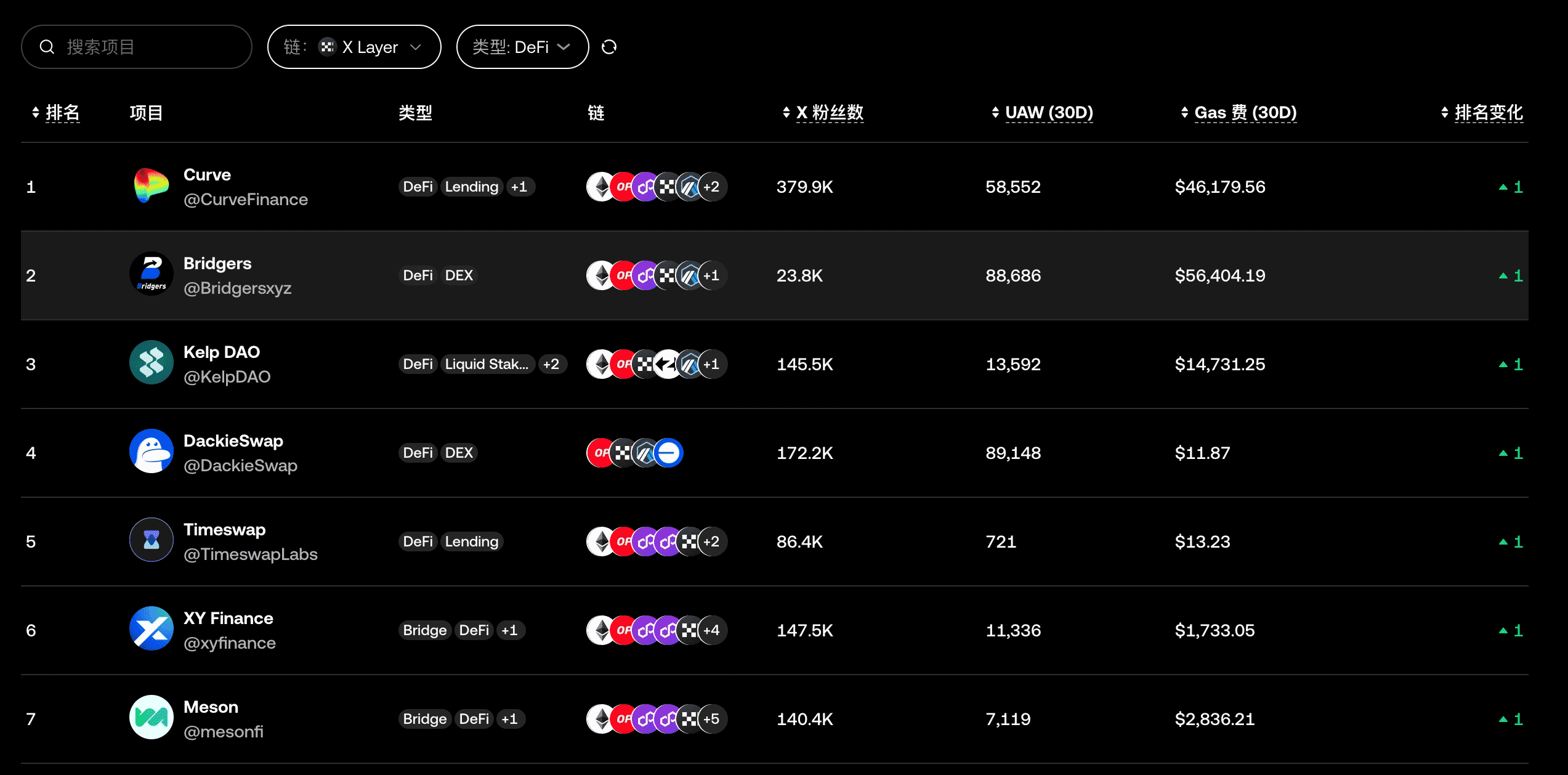Expand the +2 chains badge for Curve

pyautogui.click(x=711, y=187)
